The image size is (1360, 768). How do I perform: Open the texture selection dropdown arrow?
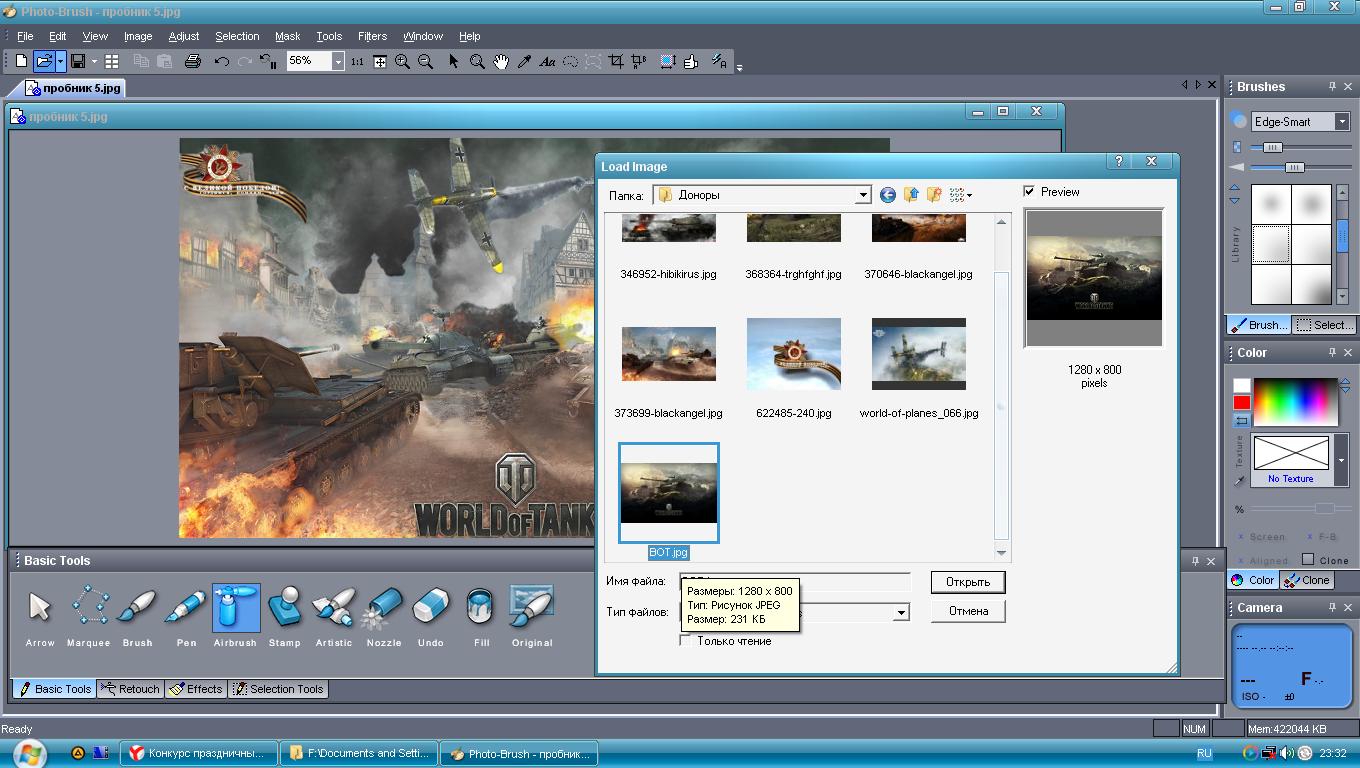1341,460
